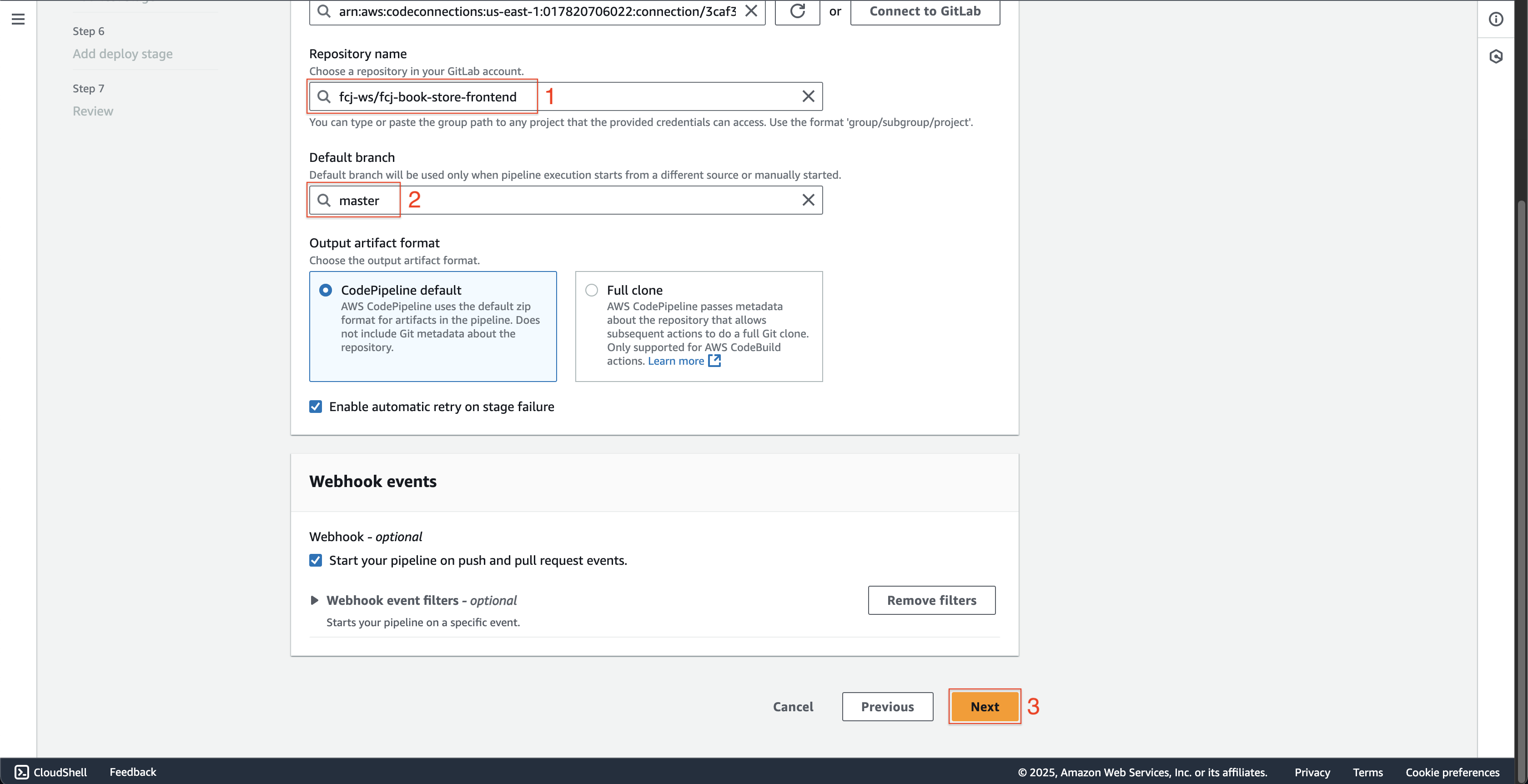Select the Full clone radio button
1528x784 pixels.
click(592, 290)
